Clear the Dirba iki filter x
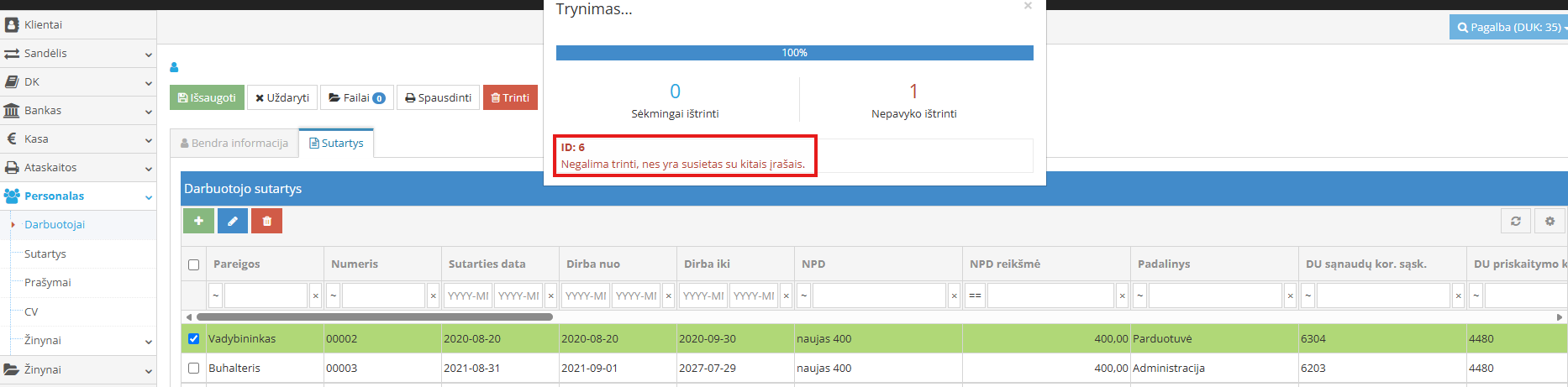 coord(787,295)
